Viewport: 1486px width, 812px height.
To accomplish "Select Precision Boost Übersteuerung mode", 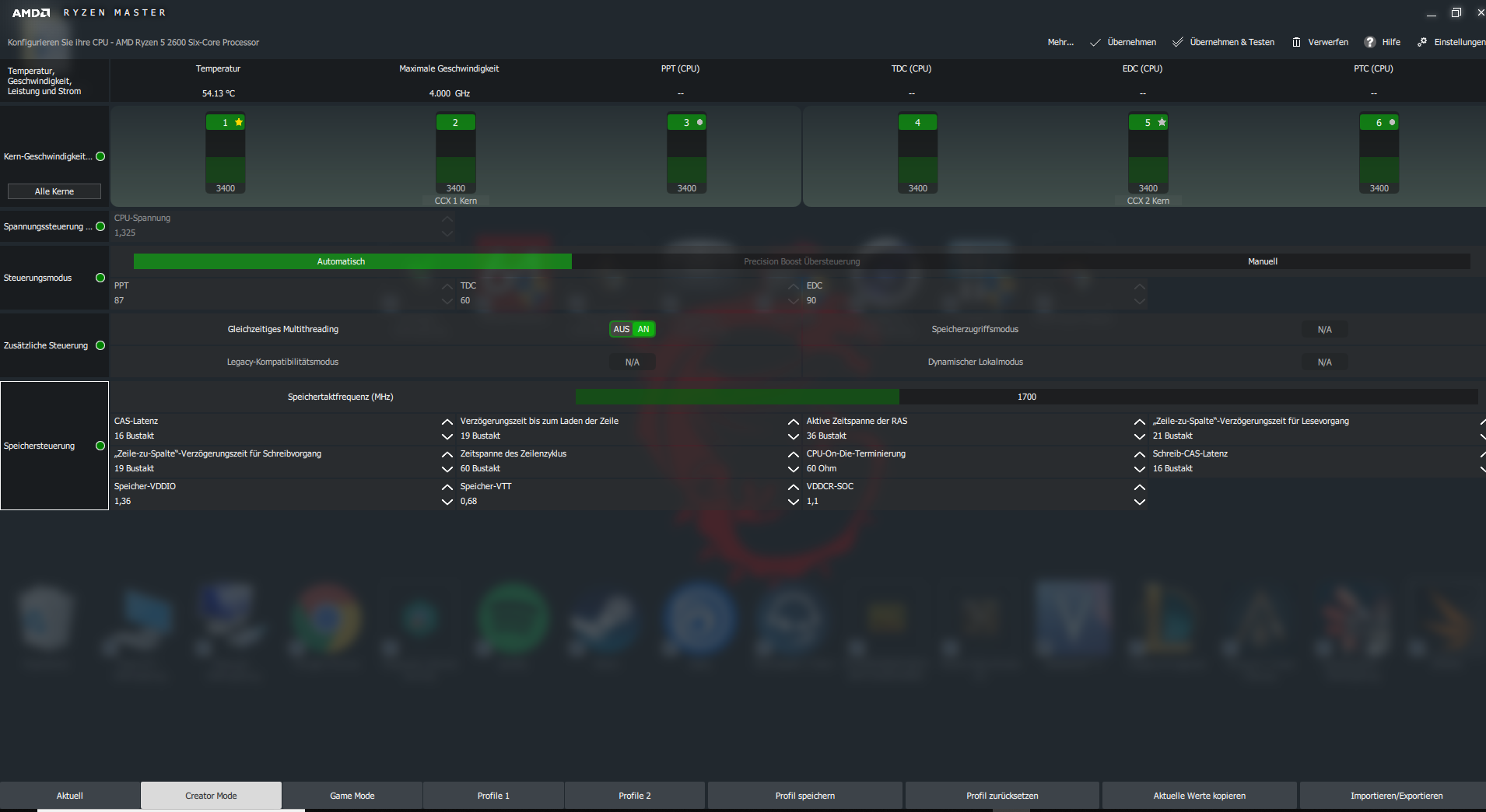I will [x=802, y=261].
